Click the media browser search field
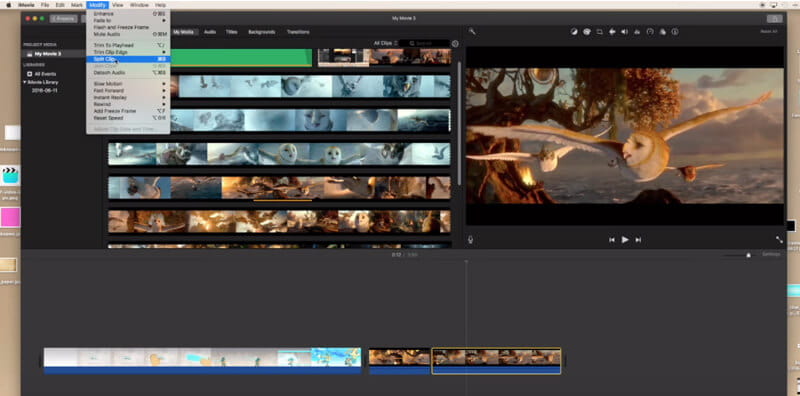Viewport: 800px width, 396px height. coord(424,43)
